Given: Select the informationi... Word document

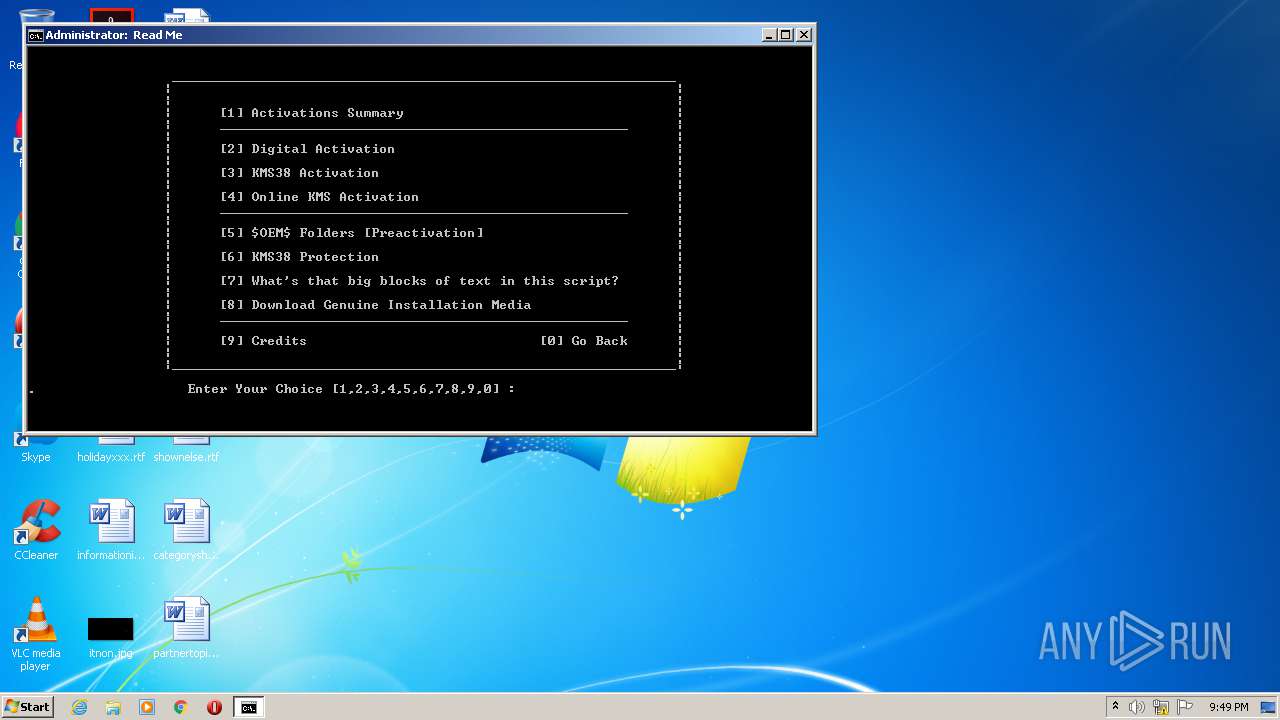Looking at the screenshot, I should 111,530.
